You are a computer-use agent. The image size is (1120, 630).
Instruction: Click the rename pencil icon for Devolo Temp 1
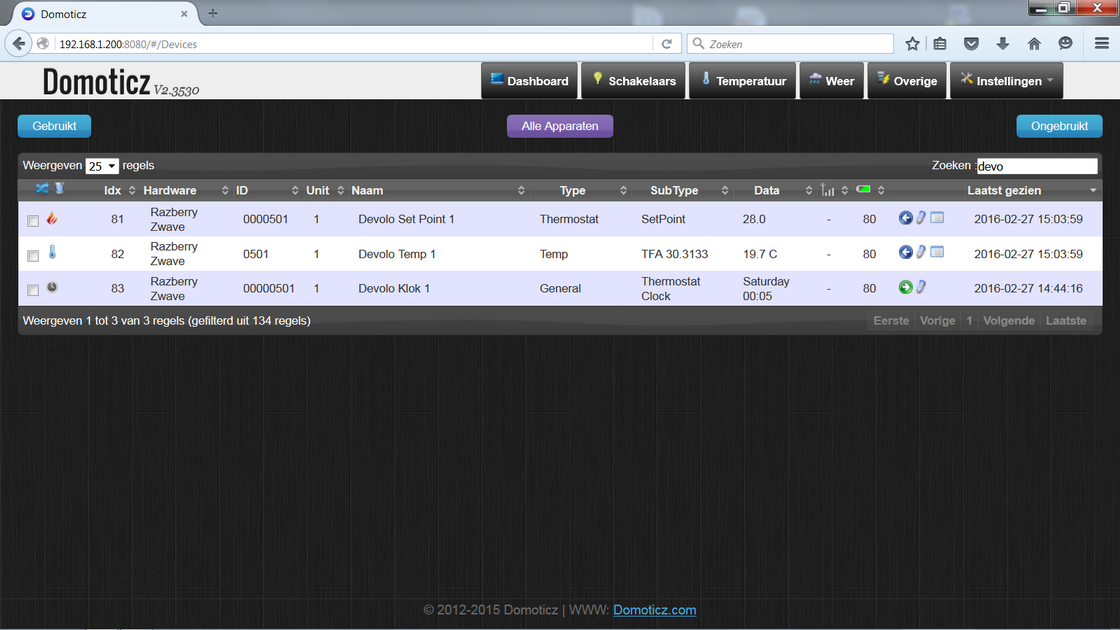(x=921, y=251)
